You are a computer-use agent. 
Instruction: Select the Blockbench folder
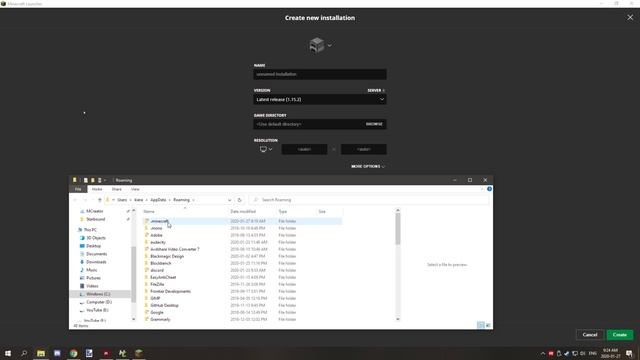click(x=160, y=263)
